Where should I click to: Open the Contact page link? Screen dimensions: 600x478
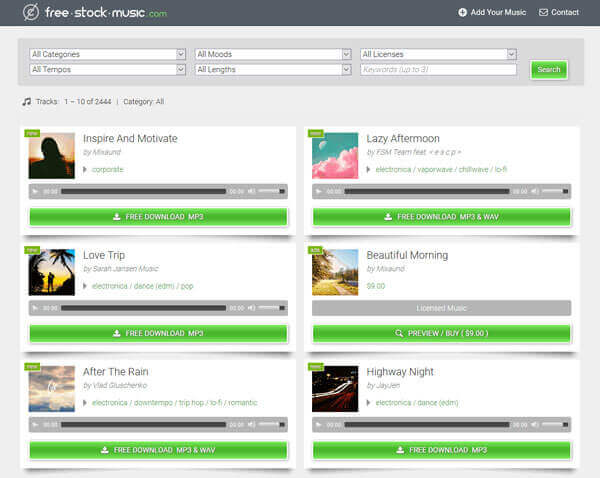(559, 12)
